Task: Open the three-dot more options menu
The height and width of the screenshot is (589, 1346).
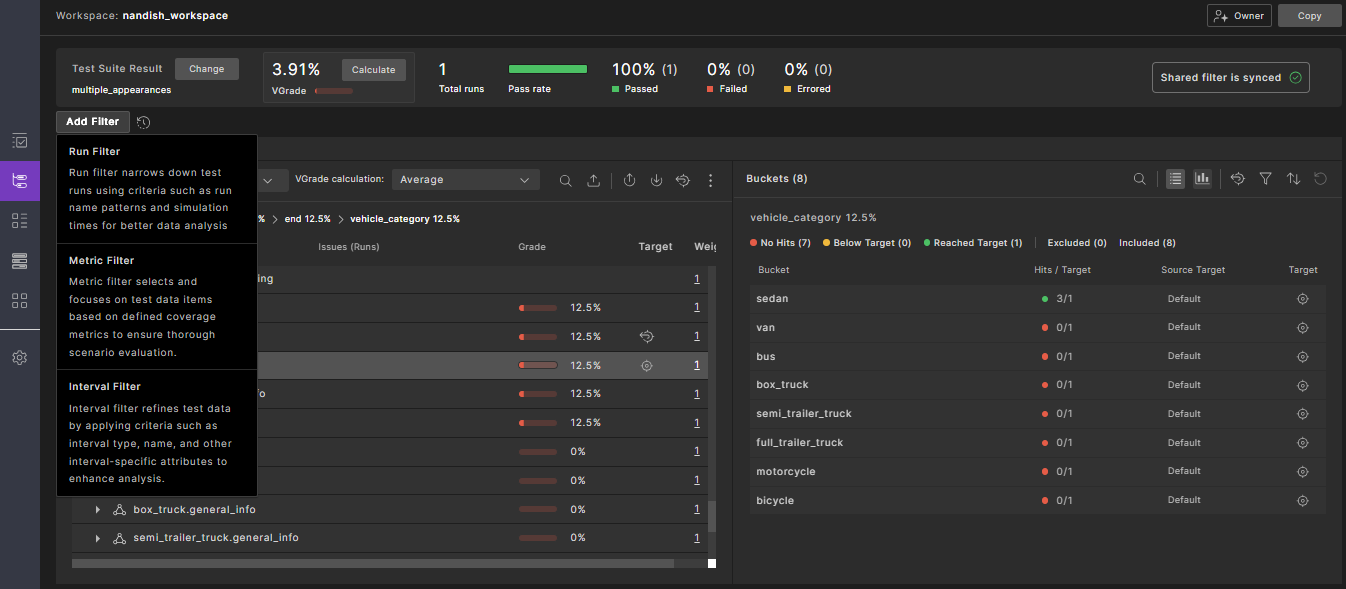Action: click(x=711, y=181)
